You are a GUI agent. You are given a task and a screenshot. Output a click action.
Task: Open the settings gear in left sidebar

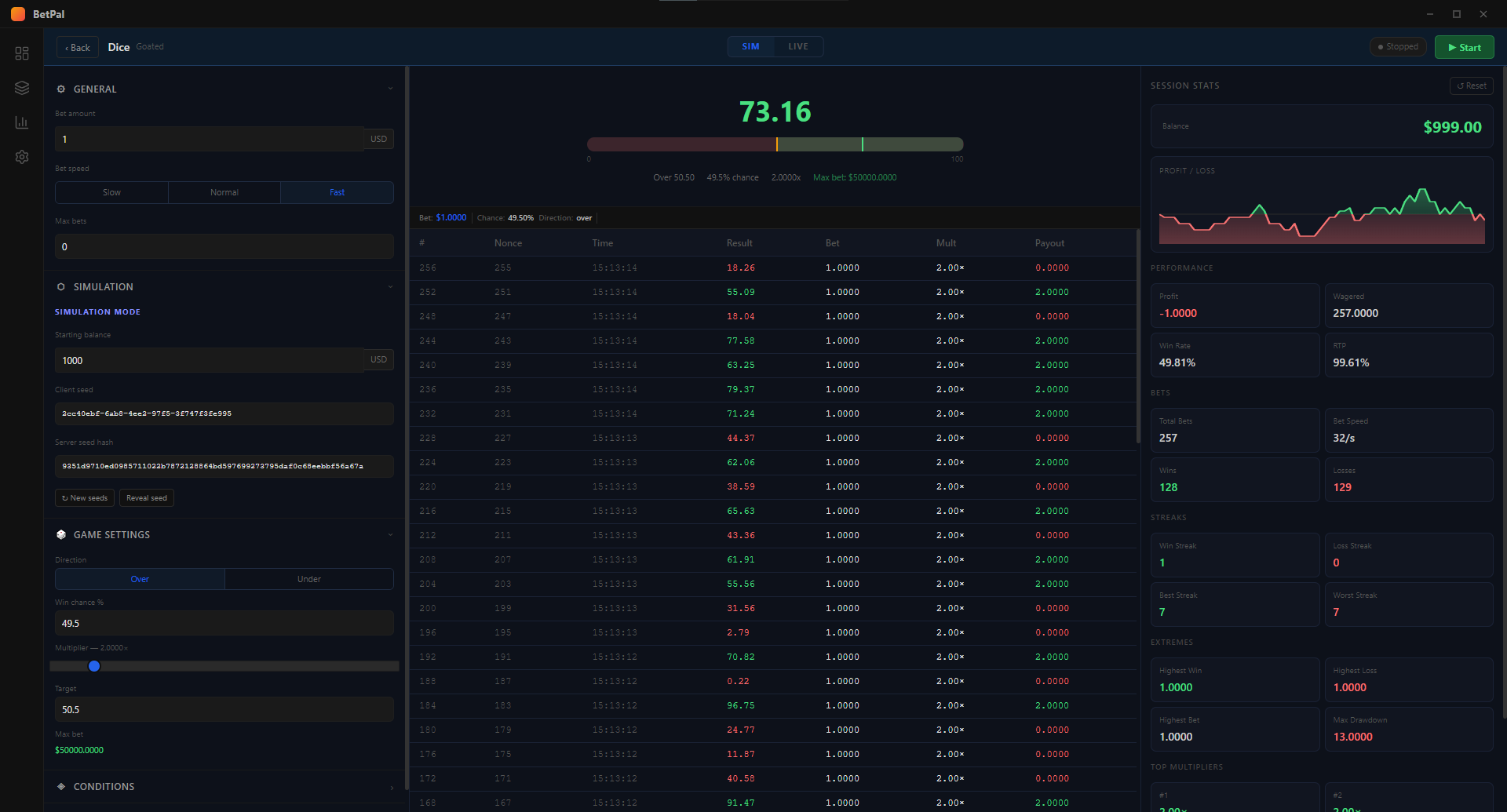click(22, 157)
